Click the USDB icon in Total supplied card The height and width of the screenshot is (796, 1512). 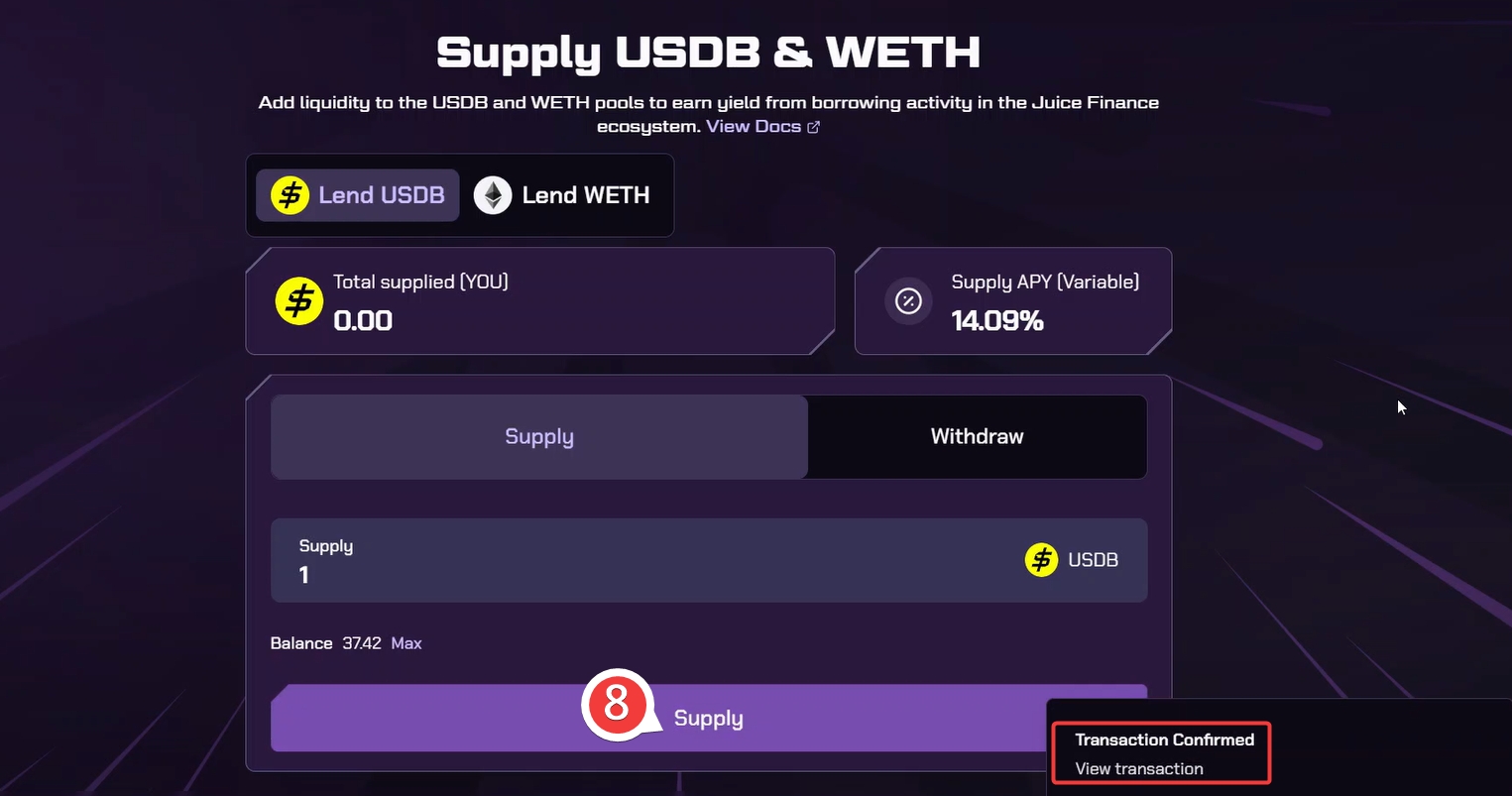[x=298, y=301]
